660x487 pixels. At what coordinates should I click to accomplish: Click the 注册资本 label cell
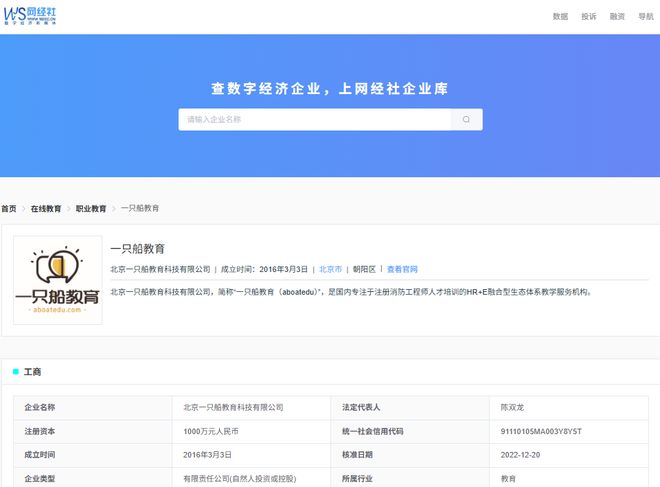tap(93, 431)
